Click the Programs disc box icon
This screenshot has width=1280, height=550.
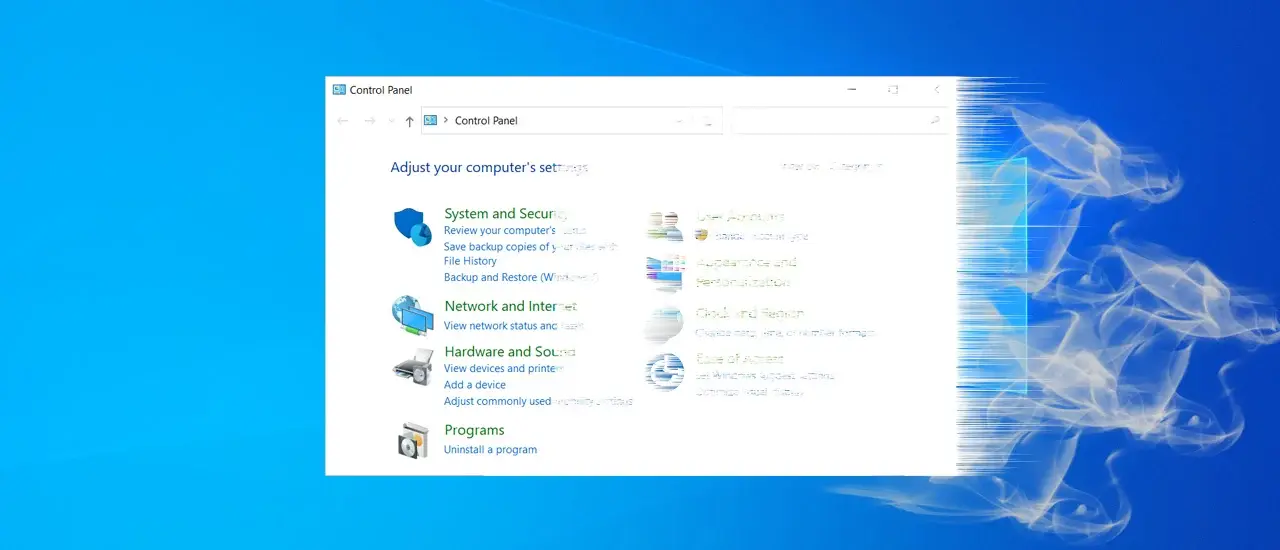[x=412, y=440]
